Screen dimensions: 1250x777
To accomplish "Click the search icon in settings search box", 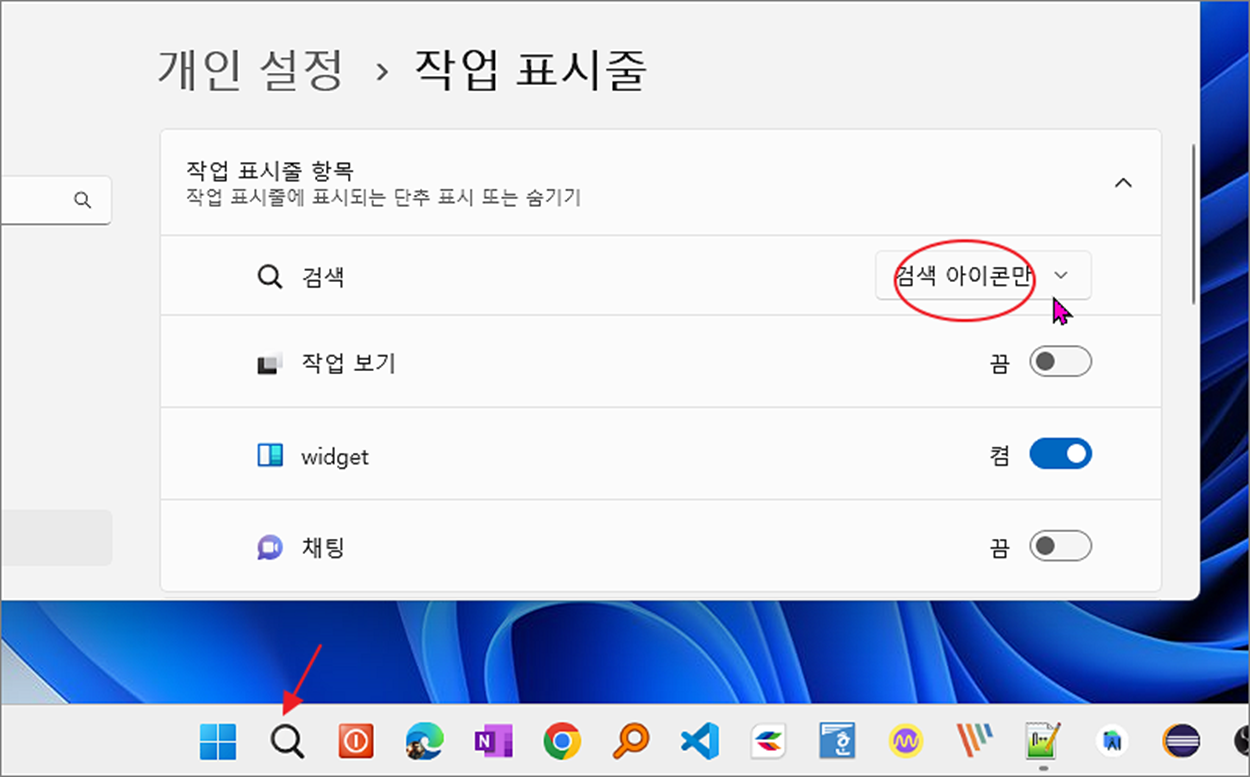I will (x=82, y=200).
